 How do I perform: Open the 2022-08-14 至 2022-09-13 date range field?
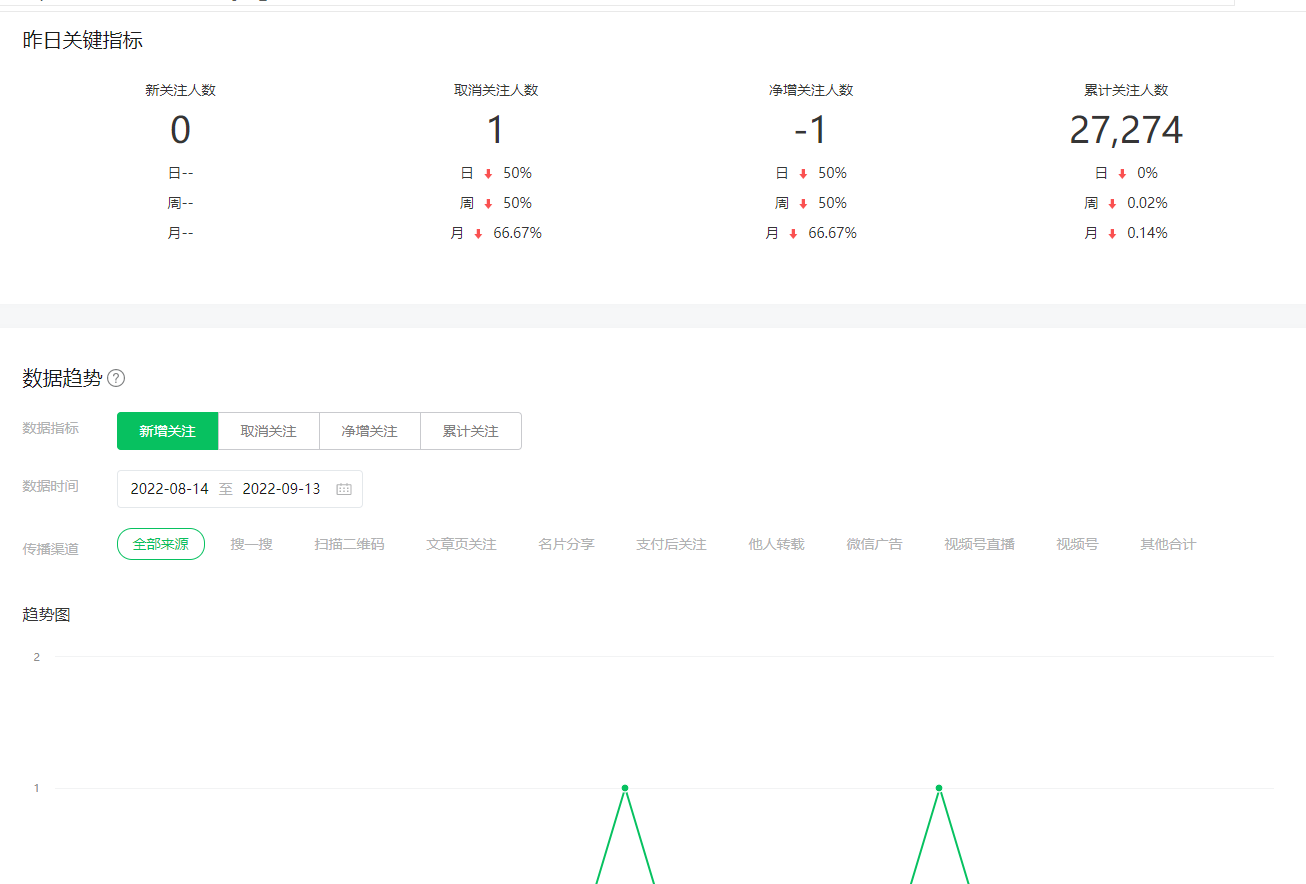tap(240, 489)
